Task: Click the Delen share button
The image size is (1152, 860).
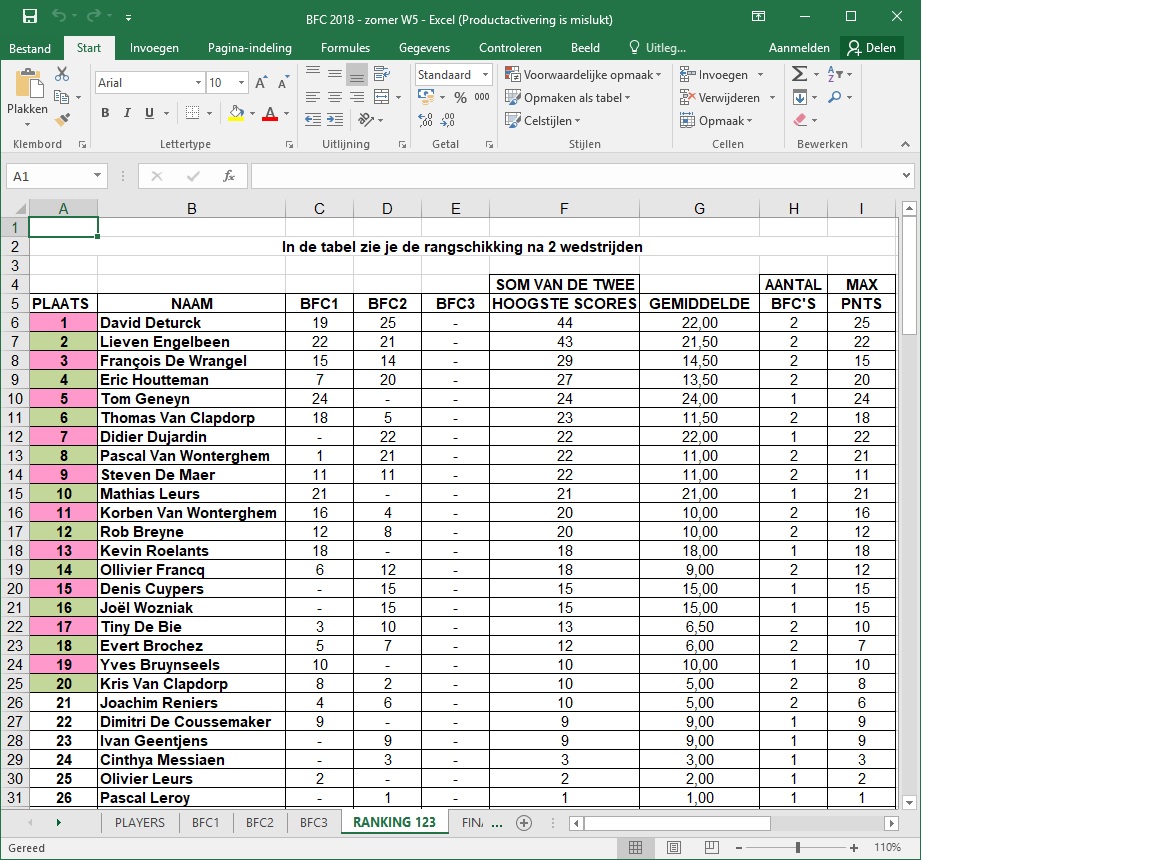Action: click(x=871, y=48)
